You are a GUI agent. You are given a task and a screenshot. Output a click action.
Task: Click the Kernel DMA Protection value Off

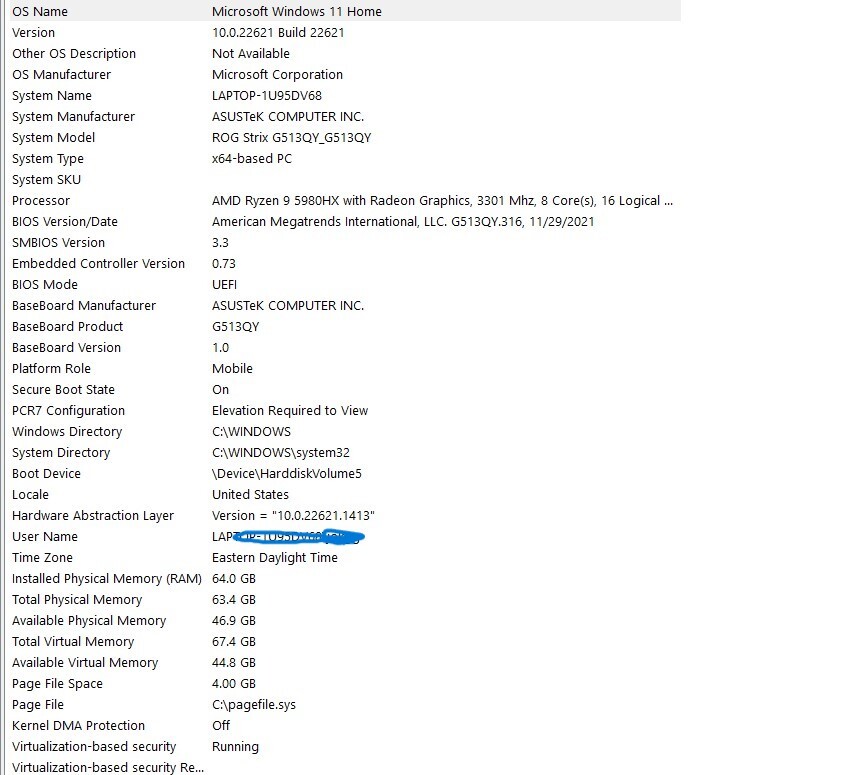pos(221,726)
